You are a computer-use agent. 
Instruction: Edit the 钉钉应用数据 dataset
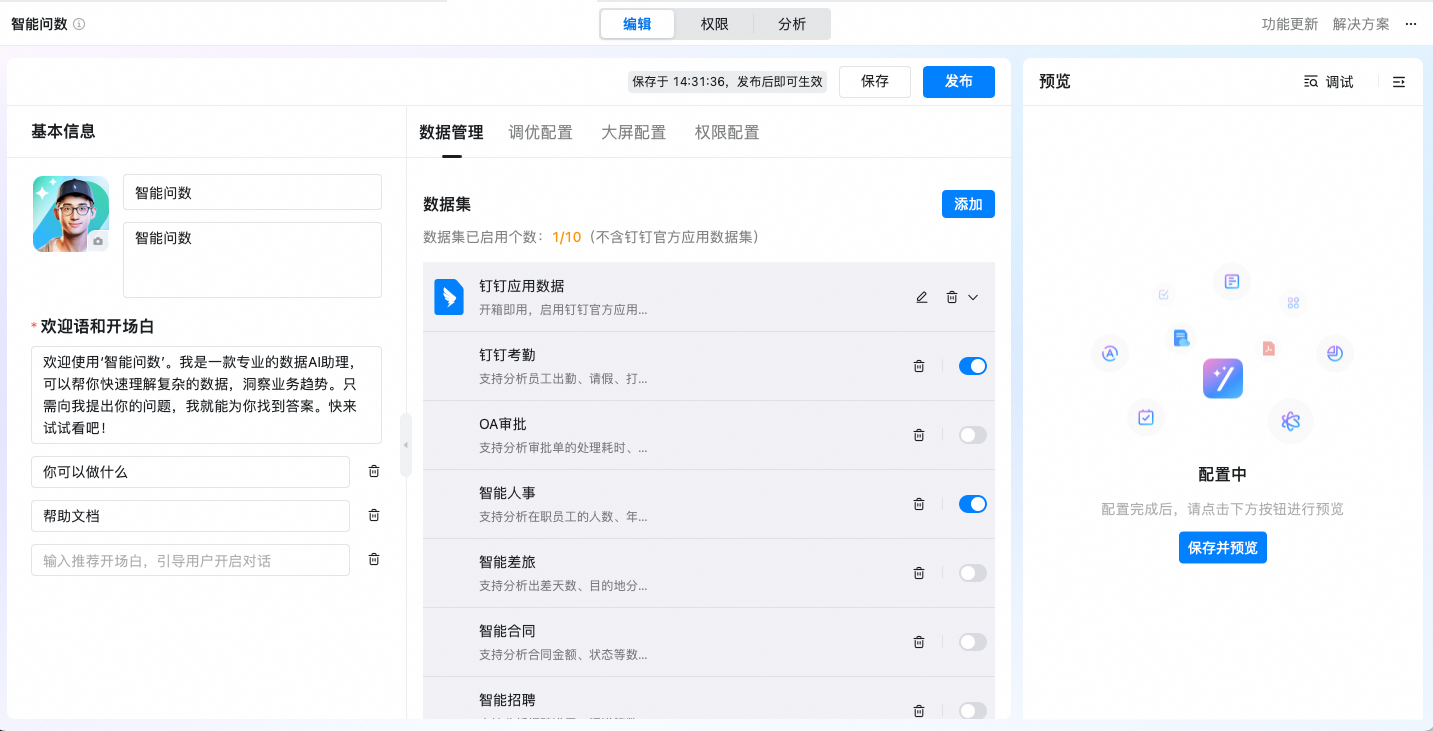click(x=922, y=297)
